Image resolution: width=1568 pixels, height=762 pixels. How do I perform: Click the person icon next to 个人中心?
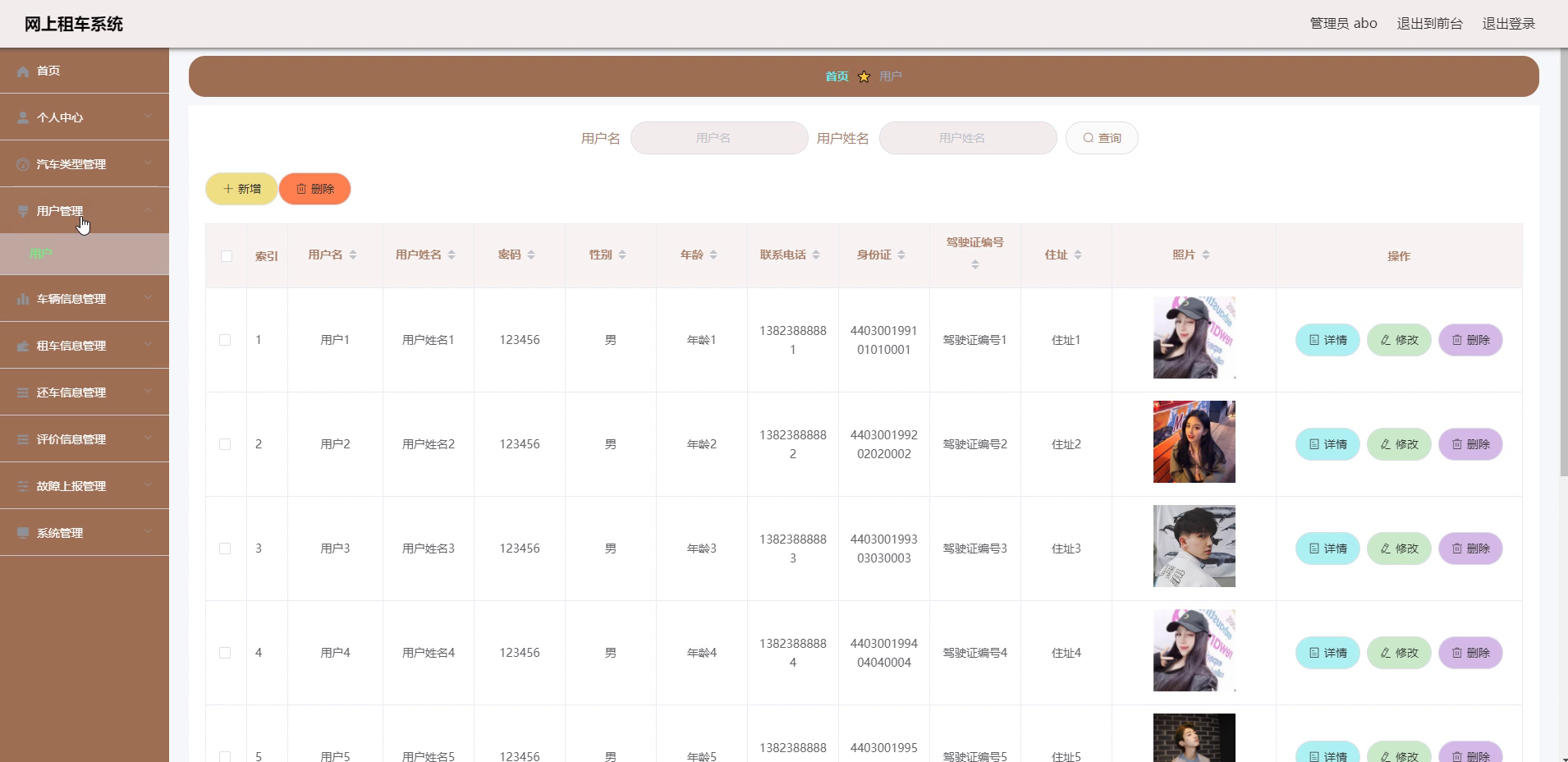coord(23,118)
